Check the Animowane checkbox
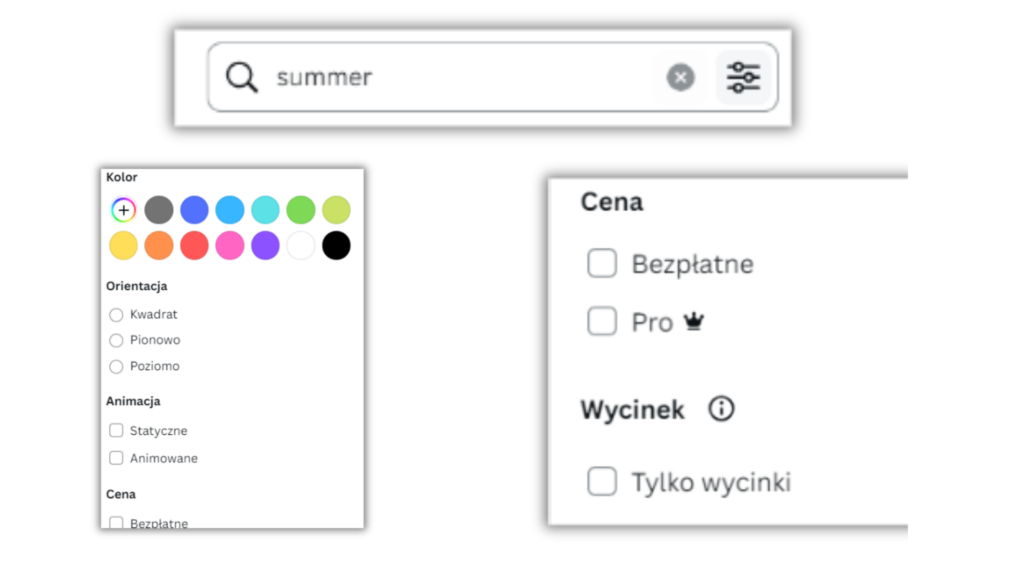 117,459
